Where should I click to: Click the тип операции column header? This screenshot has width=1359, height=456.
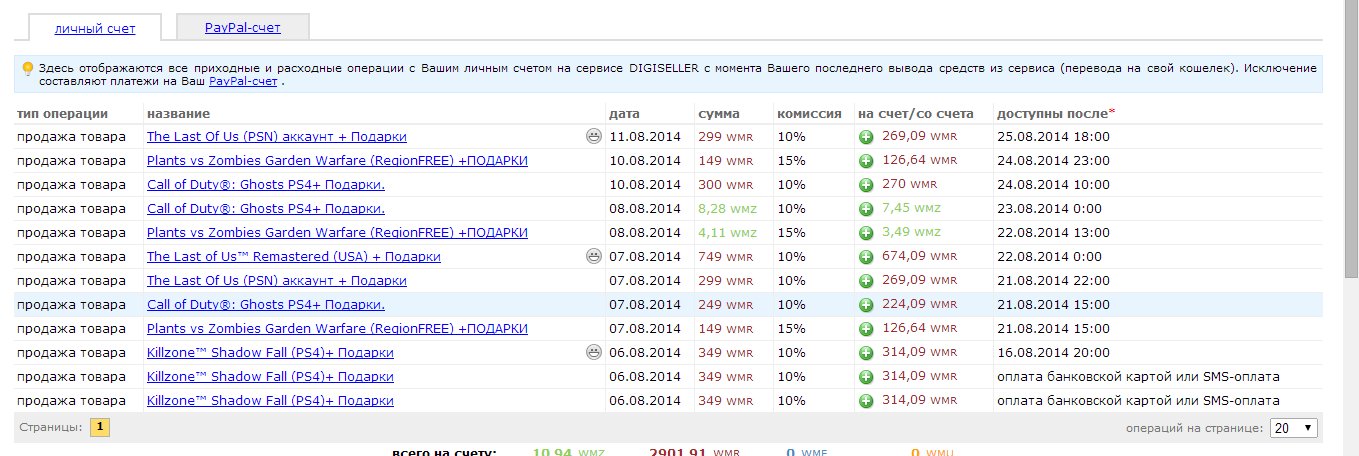point(63,113)
